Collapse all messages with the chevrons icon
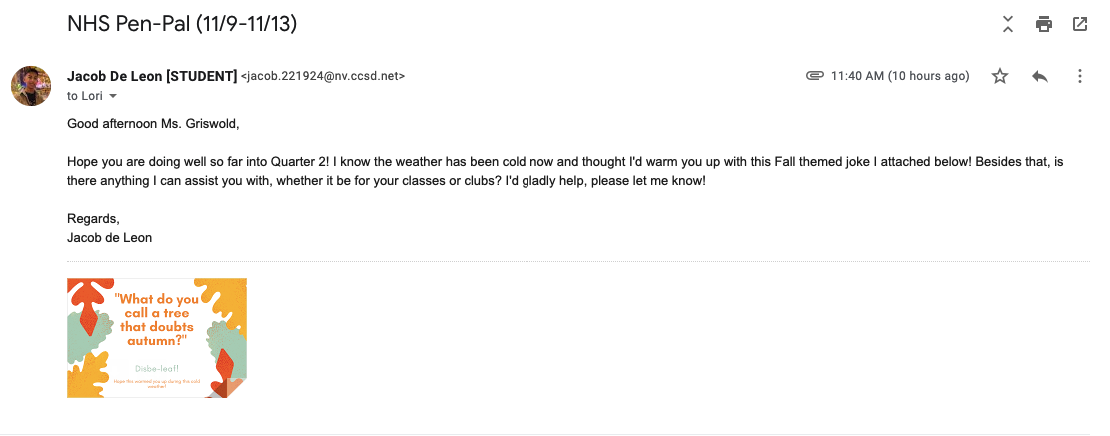The image size is (1110, 436). (x=1008, y=24)
